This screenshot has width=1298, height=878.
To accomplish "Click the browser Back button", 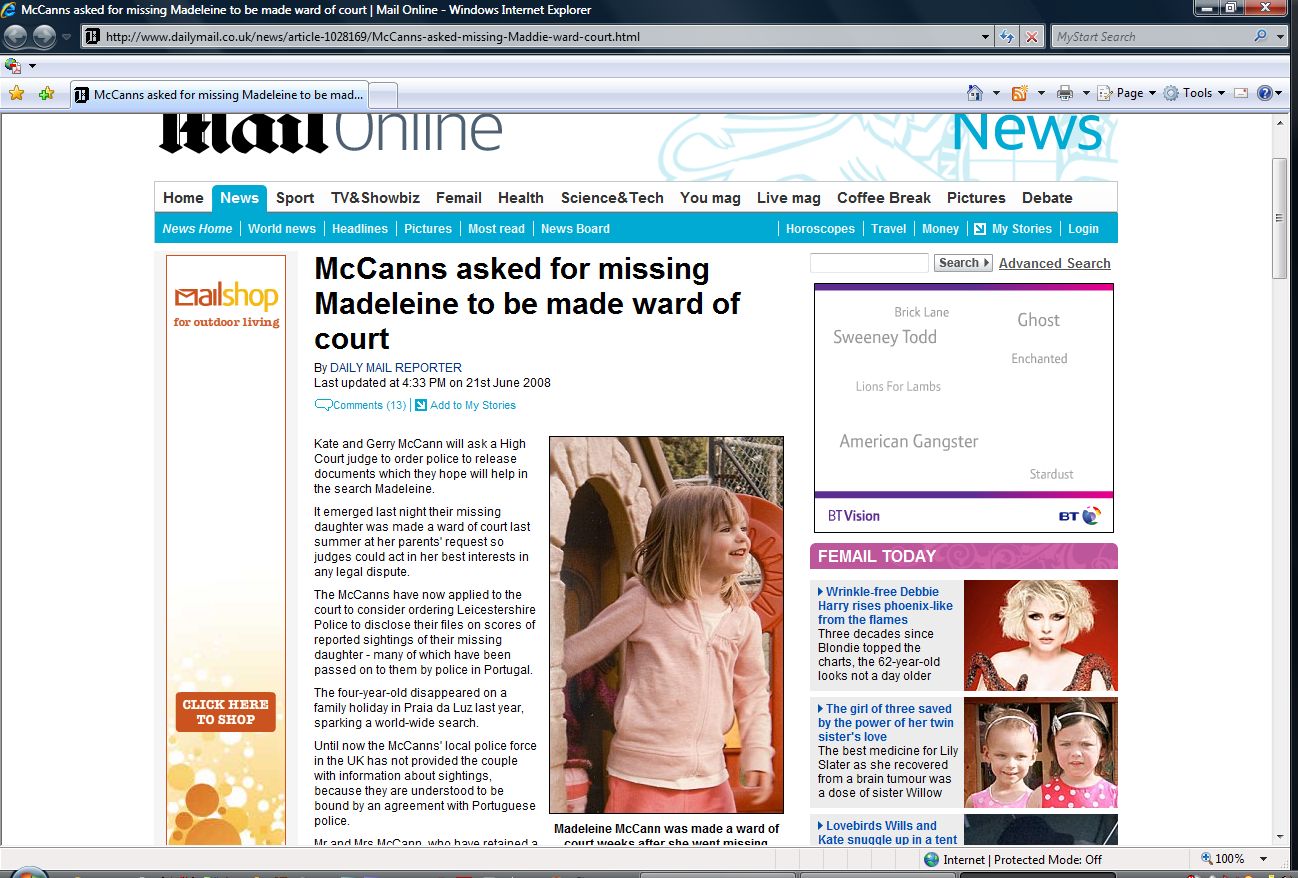I will tap(16, 37).
